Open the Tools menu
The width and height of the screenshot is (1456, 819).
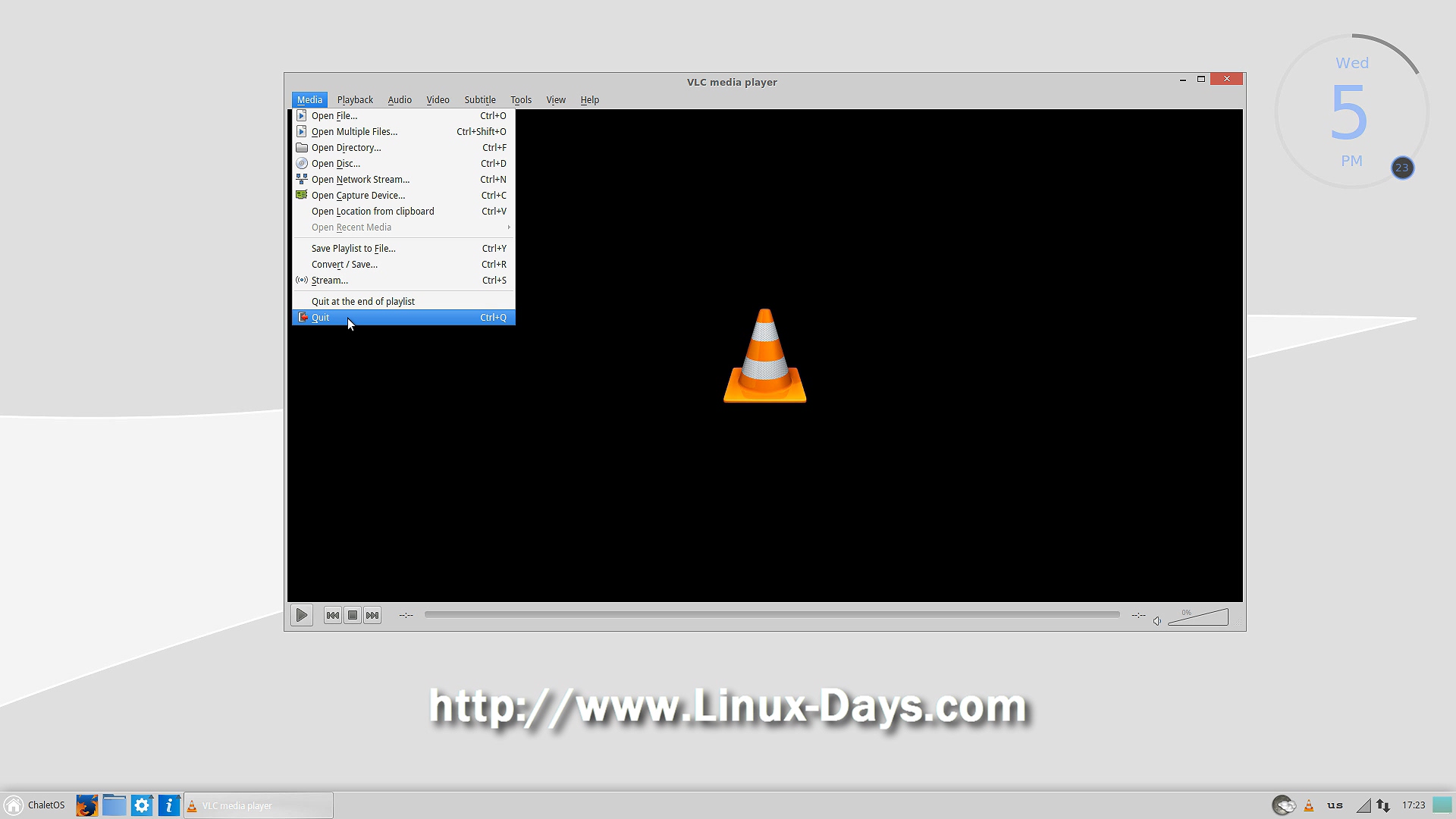[x=521, y=100]
